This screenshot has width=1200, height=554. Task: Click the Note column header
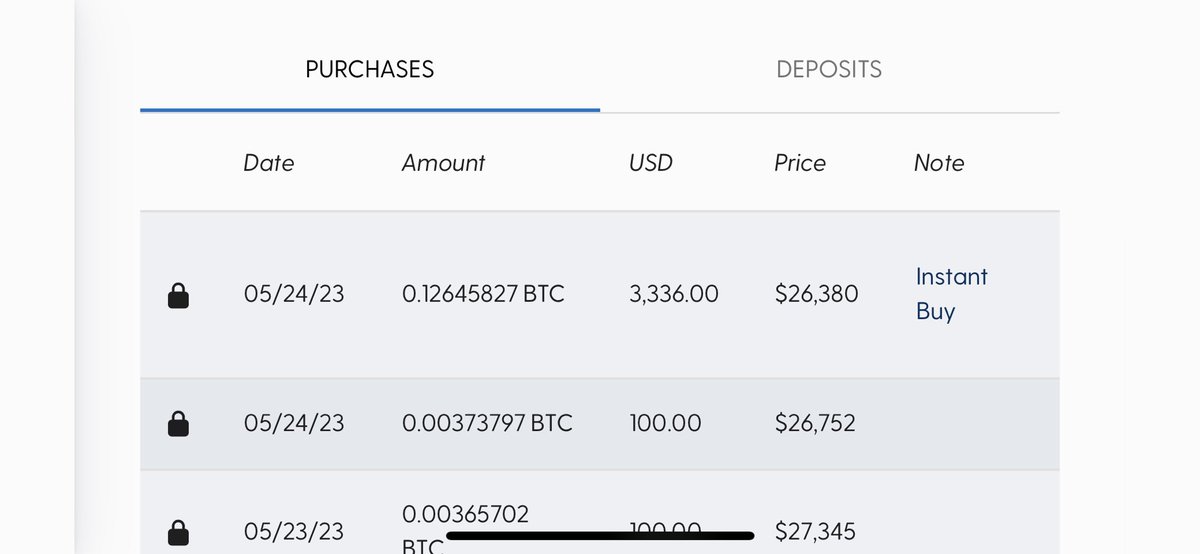coord(939,163)
